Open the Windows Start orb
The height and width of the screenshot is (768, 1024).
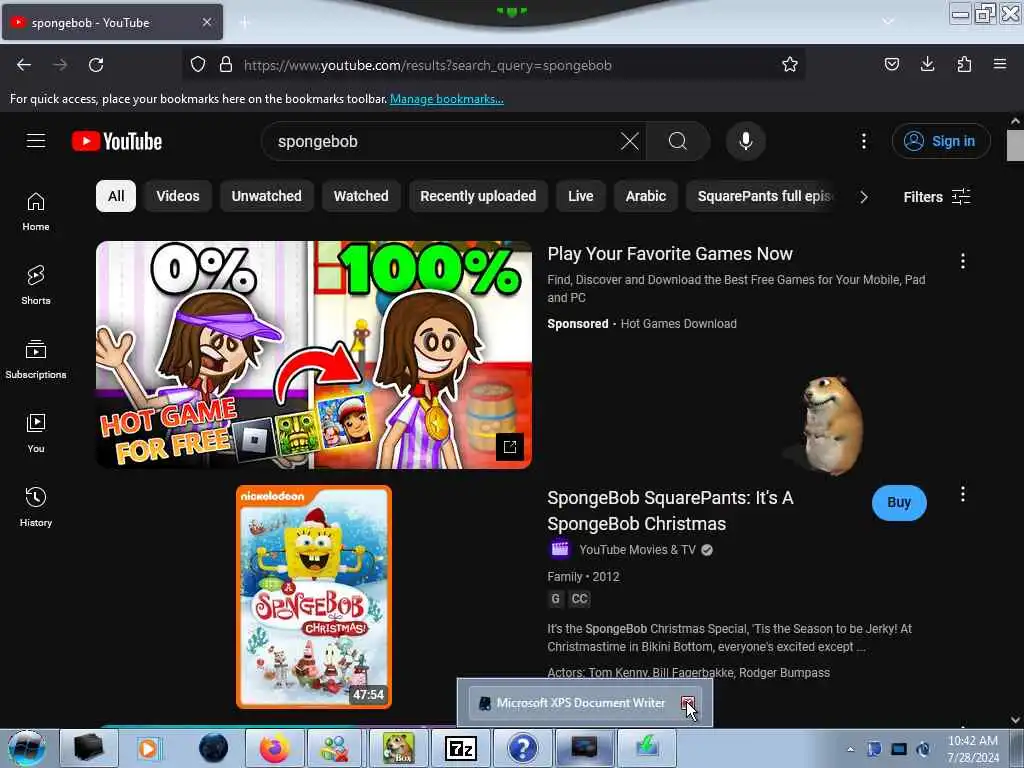[27, 748]
